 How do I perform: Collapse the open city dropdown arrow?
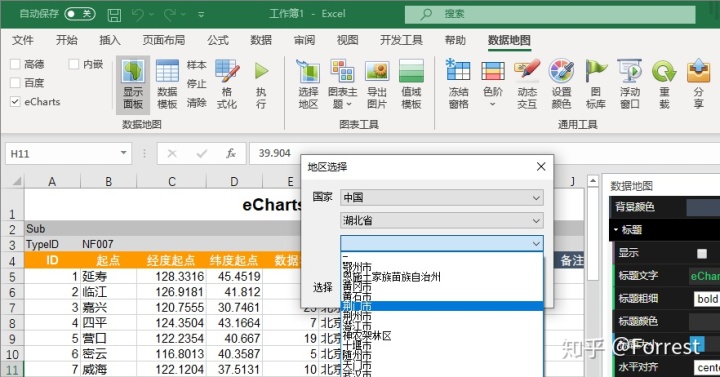click(536, 244)
